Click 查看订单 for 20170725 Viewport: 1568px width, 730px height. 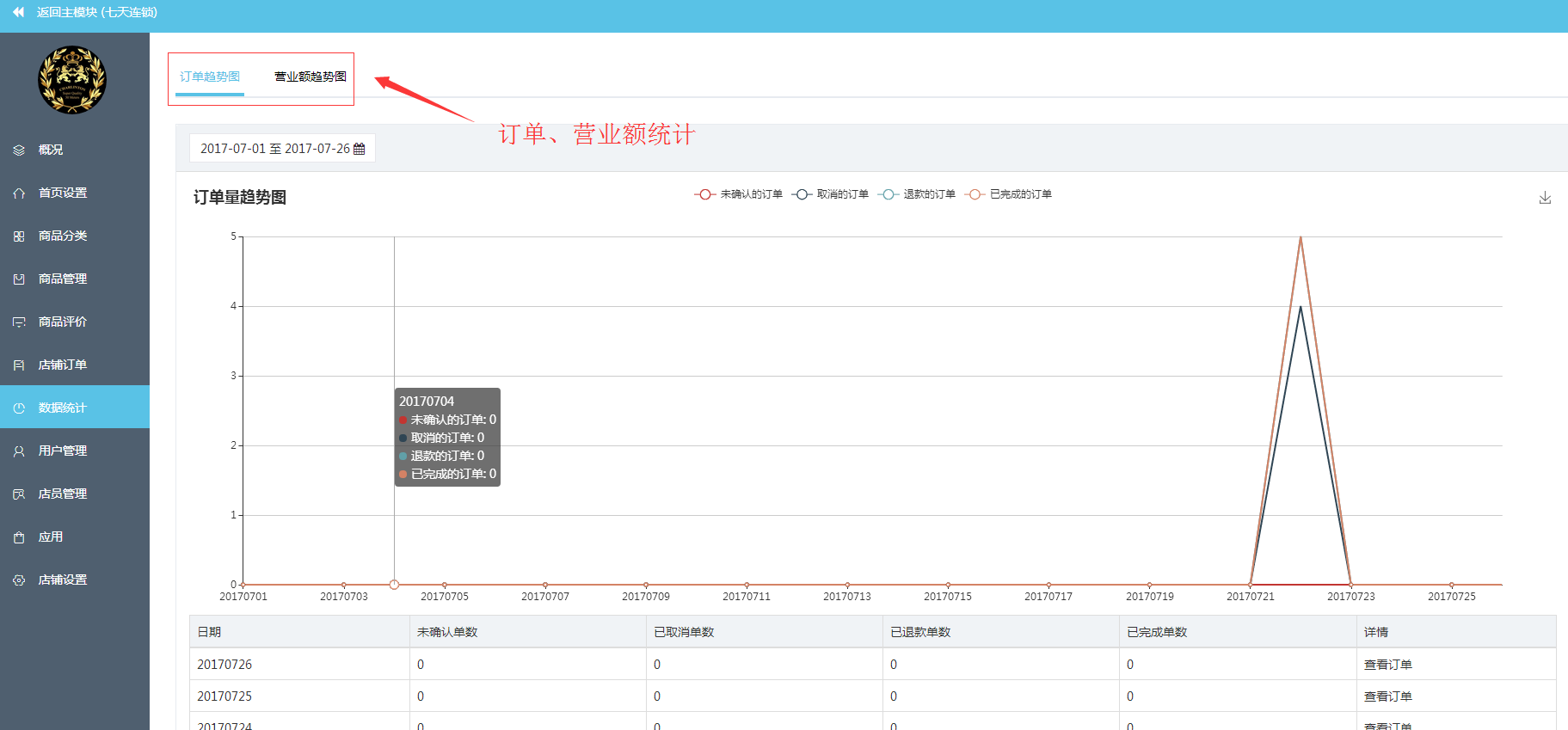pos(1388,696)
